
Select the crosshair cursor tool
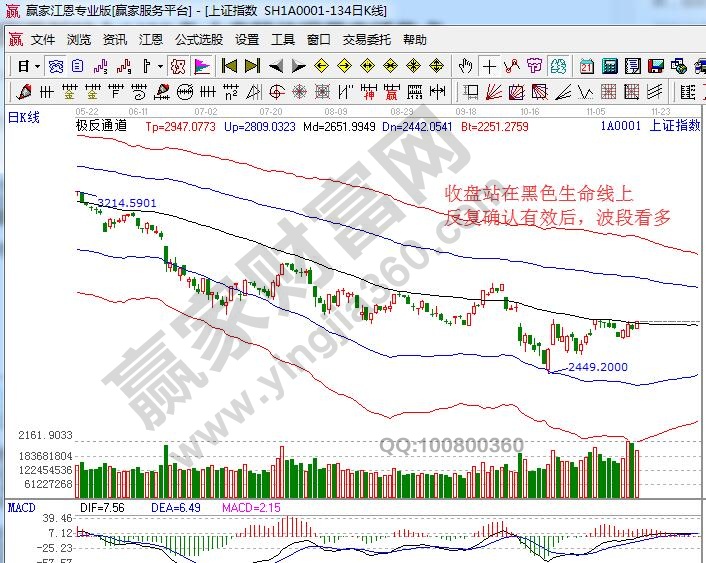coord(488,66)
